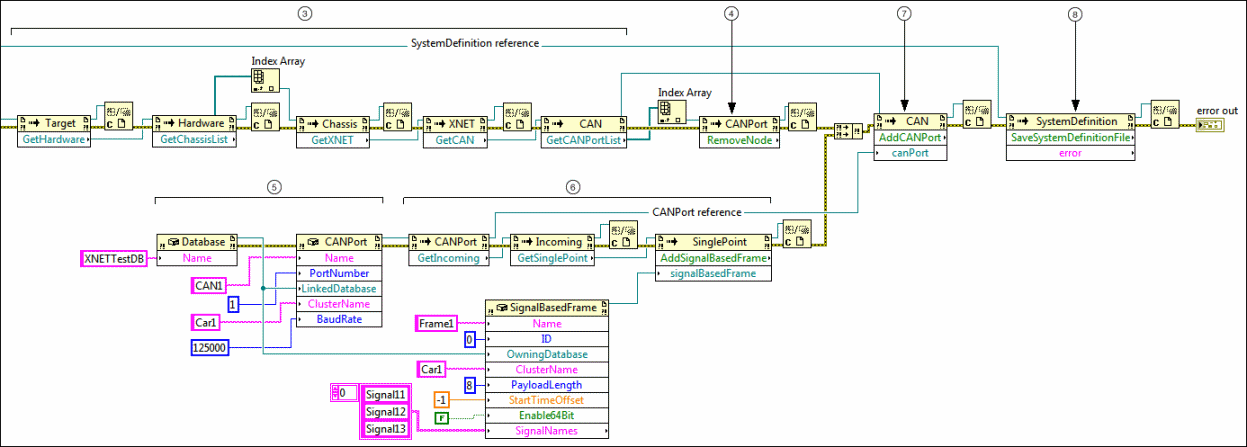Click the circled callout number 8
Screen dimensions: 1247x447
(1075, 13)
